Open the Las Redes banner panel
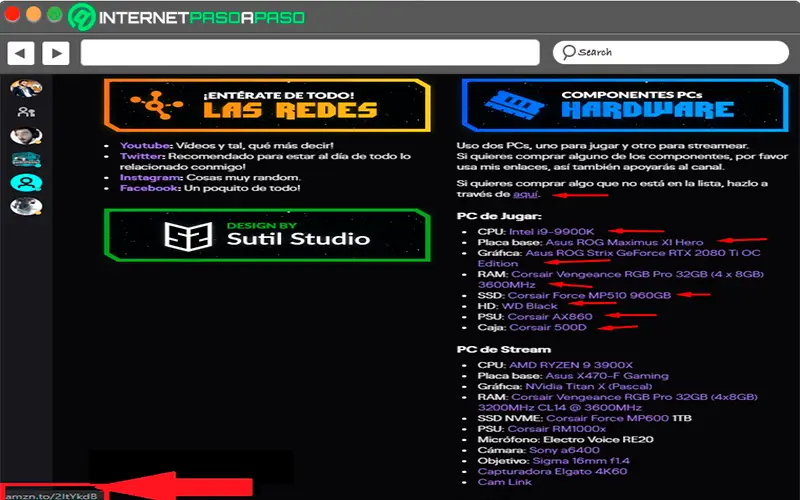This screenshot has width=800, height=500. pos(267,105)
